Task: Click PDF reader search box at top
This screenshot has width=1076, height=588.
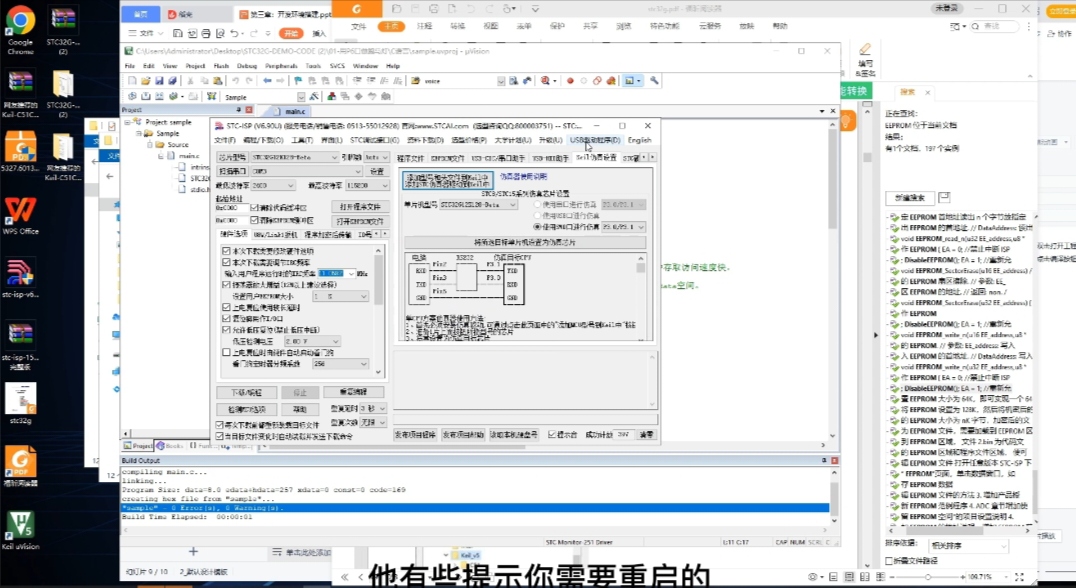Action: [996, 26]
